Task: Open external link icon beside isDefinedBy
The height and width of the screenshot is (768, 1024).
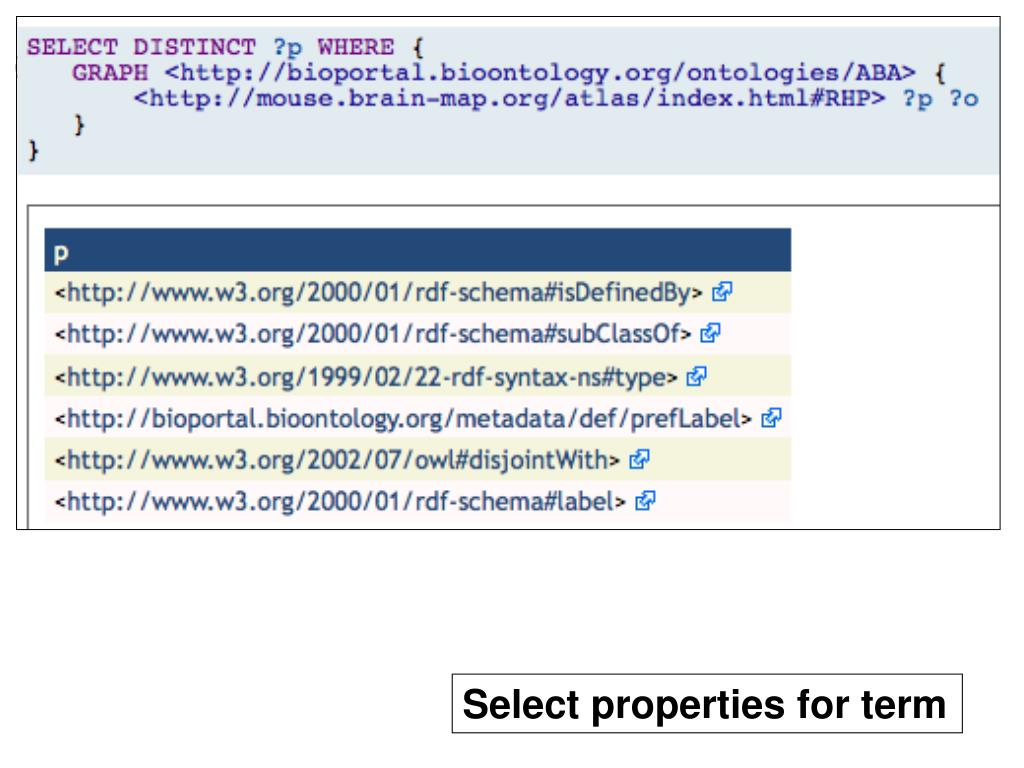Action: click(x=722, y=292)
